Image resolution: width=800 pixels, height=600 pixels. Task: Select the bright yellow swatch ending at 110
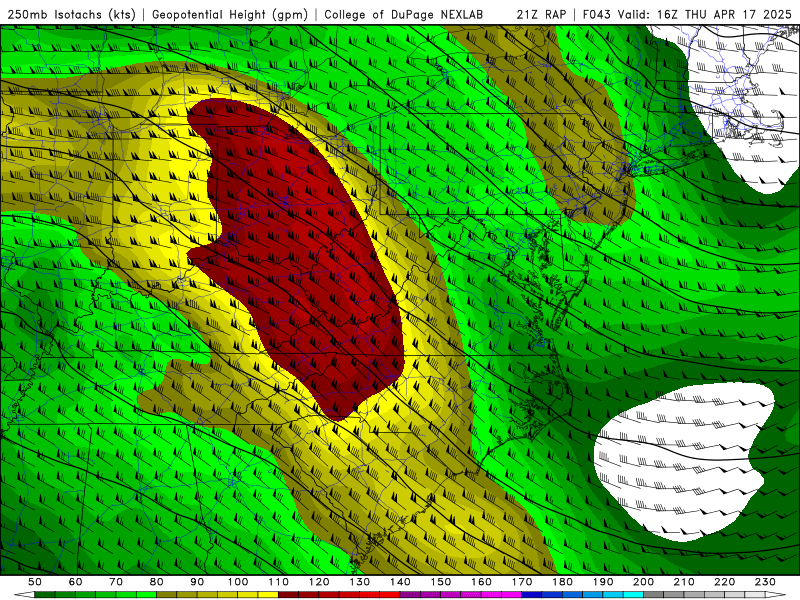(268, 594)
